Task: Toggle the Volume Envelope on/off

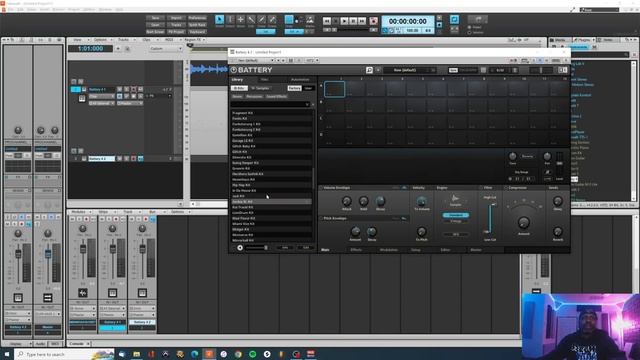Action: 321,188
